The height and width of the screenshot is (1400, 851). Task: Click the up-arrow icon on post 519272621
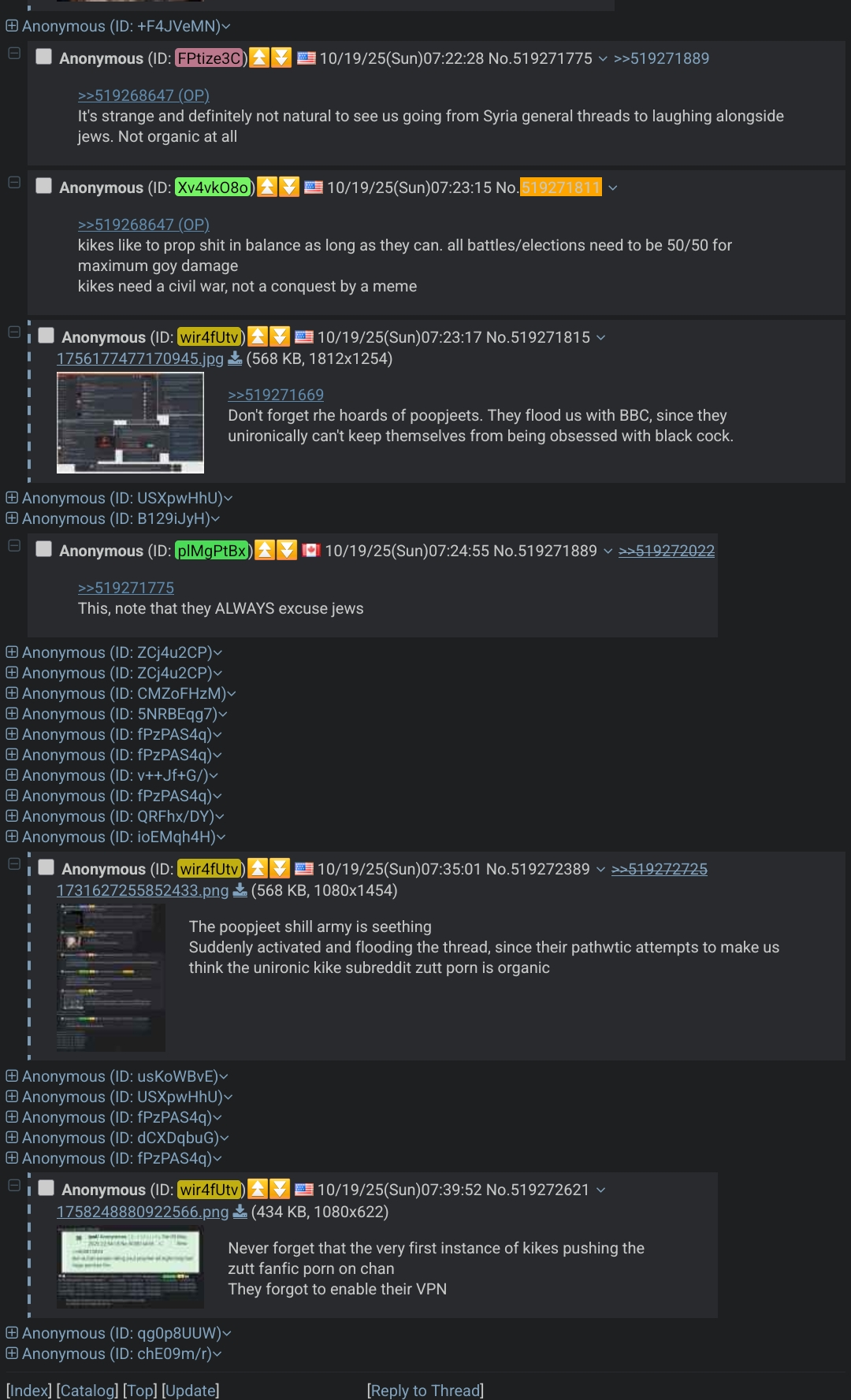[258, 1189]
